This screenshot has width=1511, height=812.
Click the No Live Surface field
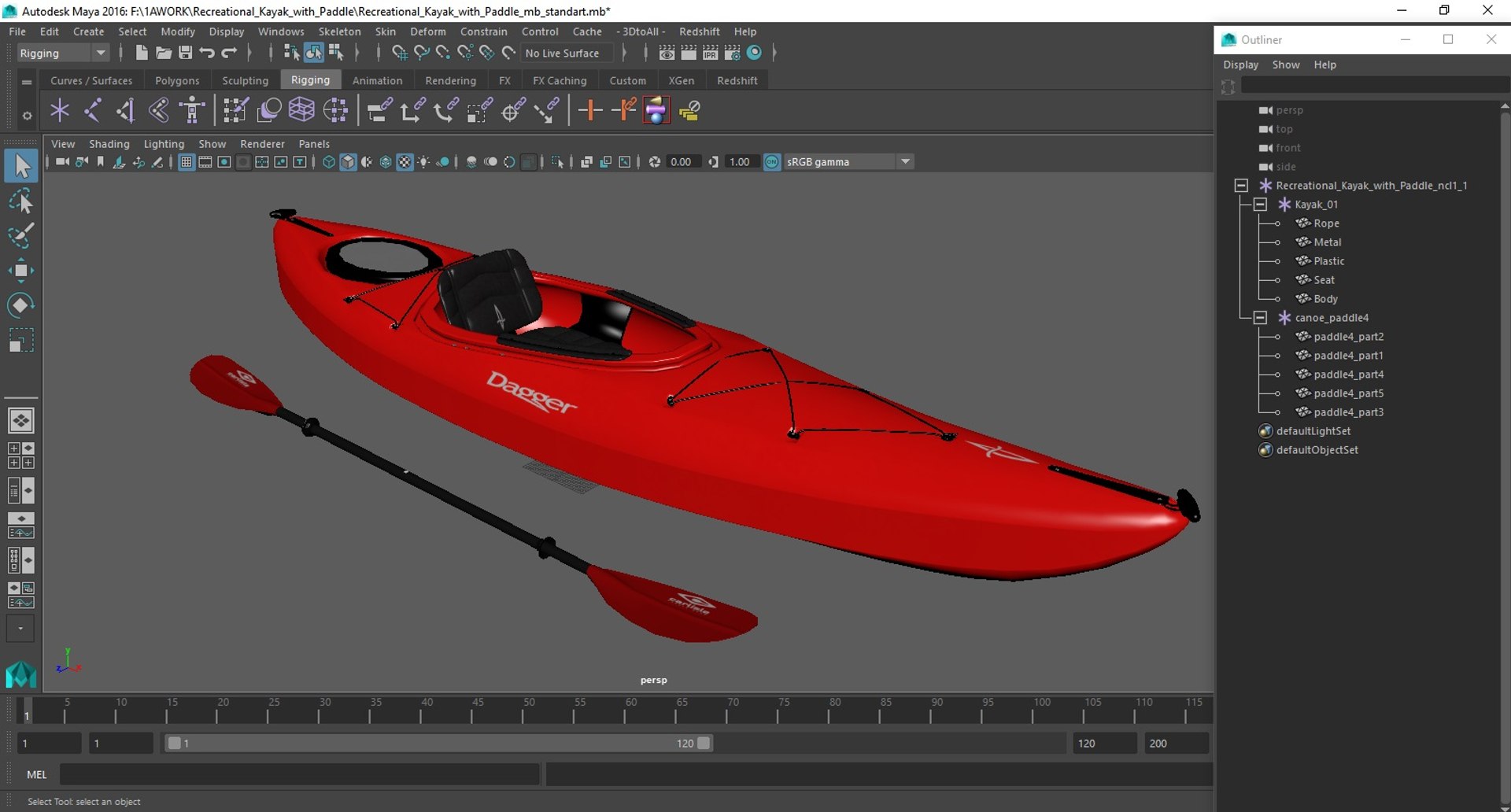click(566, 53)
